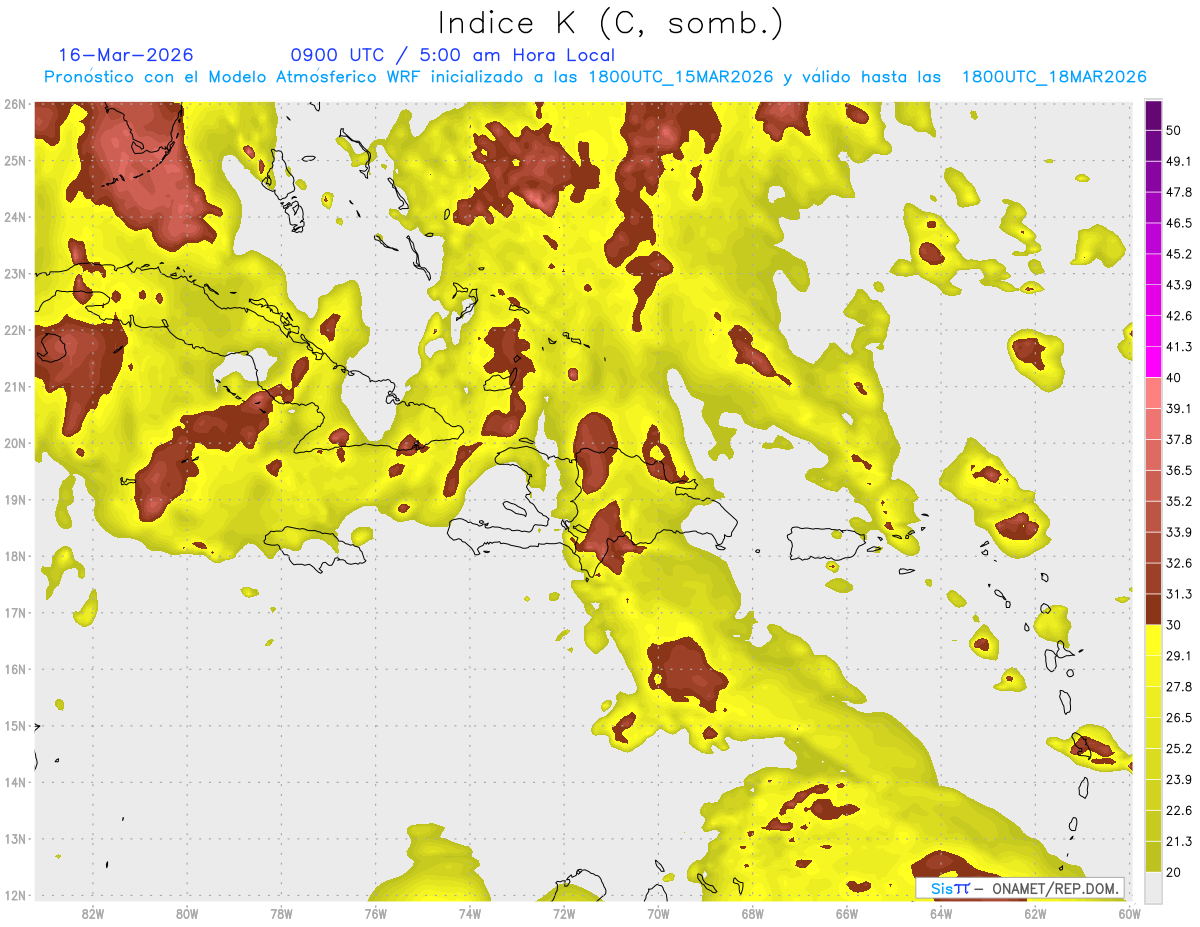
Task: Click the colorbar value '26.5'
Action: click(1180, 717)
